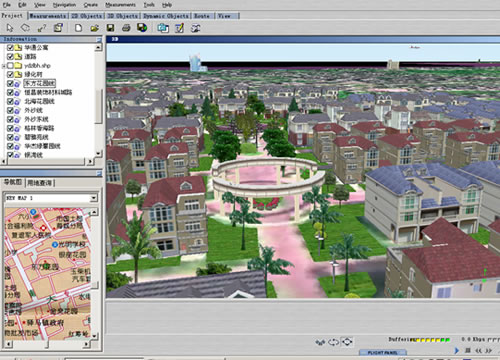Toggle the ydzbh.shp layer checkbox

tap(10, 65)
